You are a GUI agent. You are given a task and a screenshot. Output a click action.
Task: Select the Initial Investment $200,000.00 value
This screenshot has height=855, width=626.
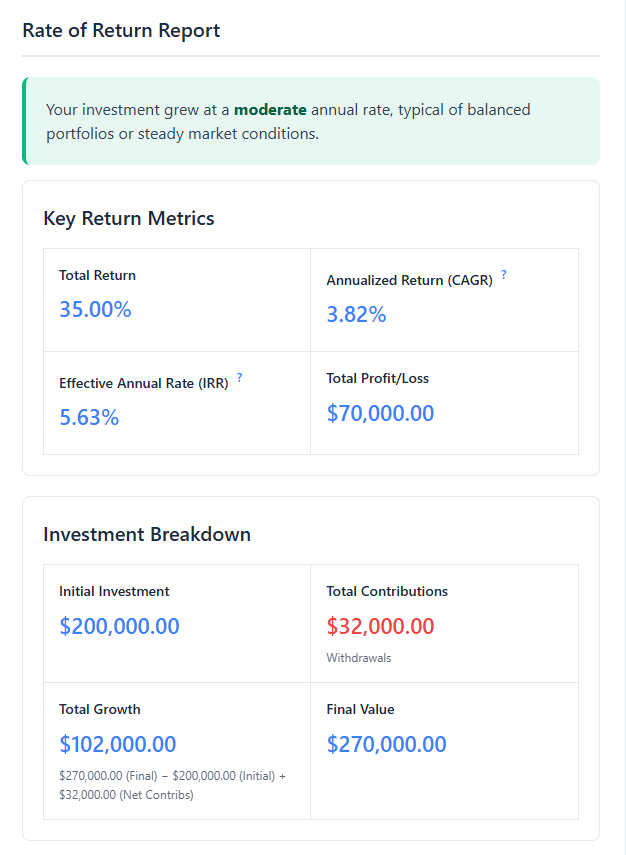[x=120, y=626]
